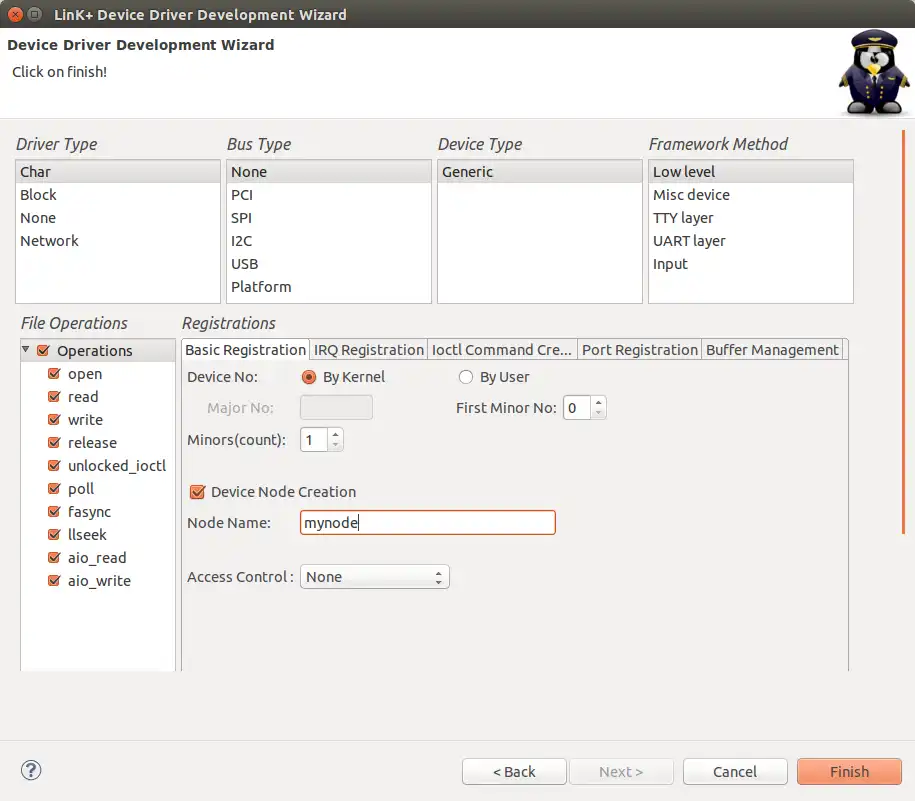This screenshot has height=801, width=915.
Task: Toggle the Operations parent checkbox
Action: [43, 351]
